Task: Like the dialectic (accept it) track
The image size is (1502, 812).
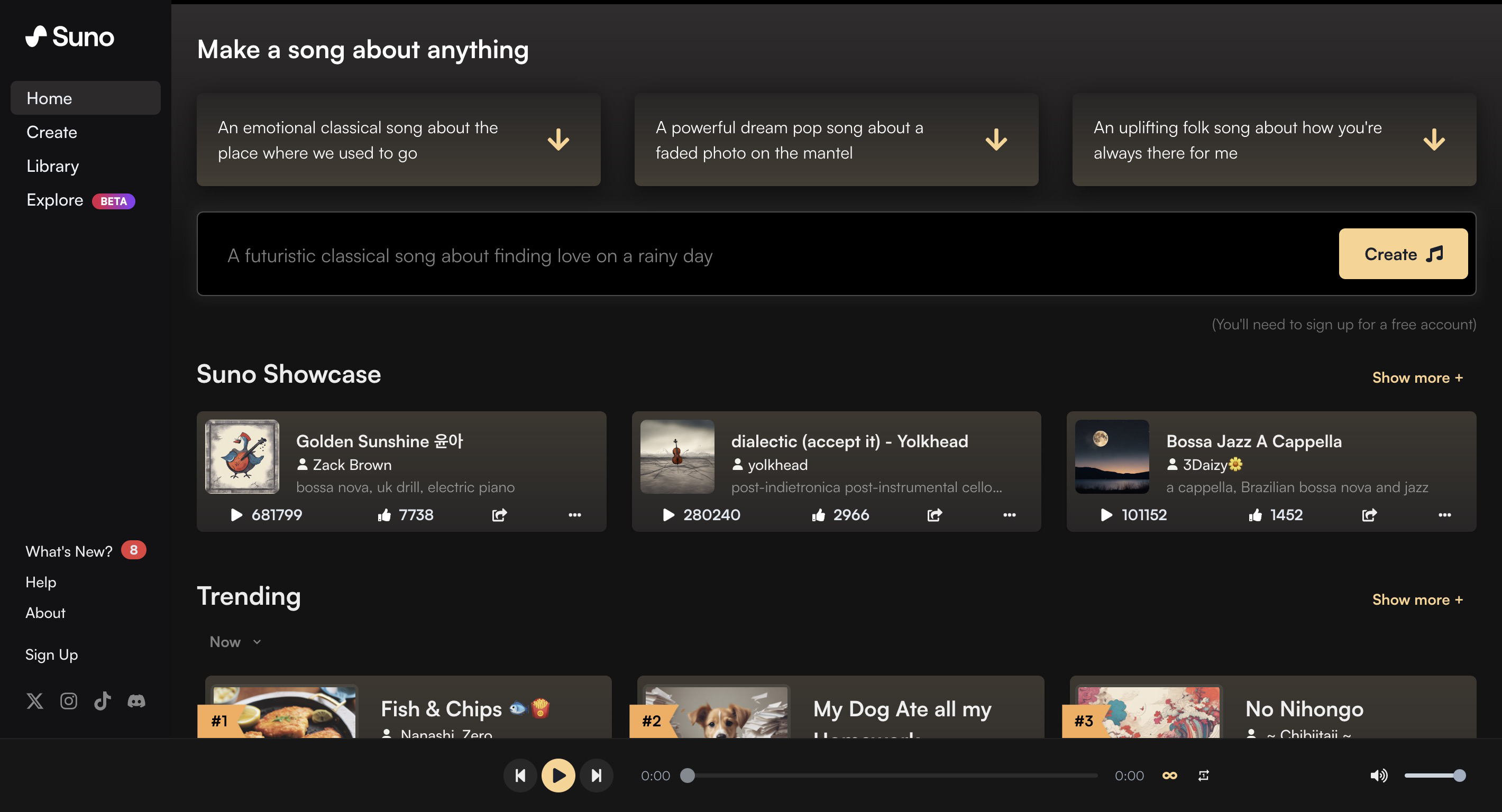Action: click(819, 515)
